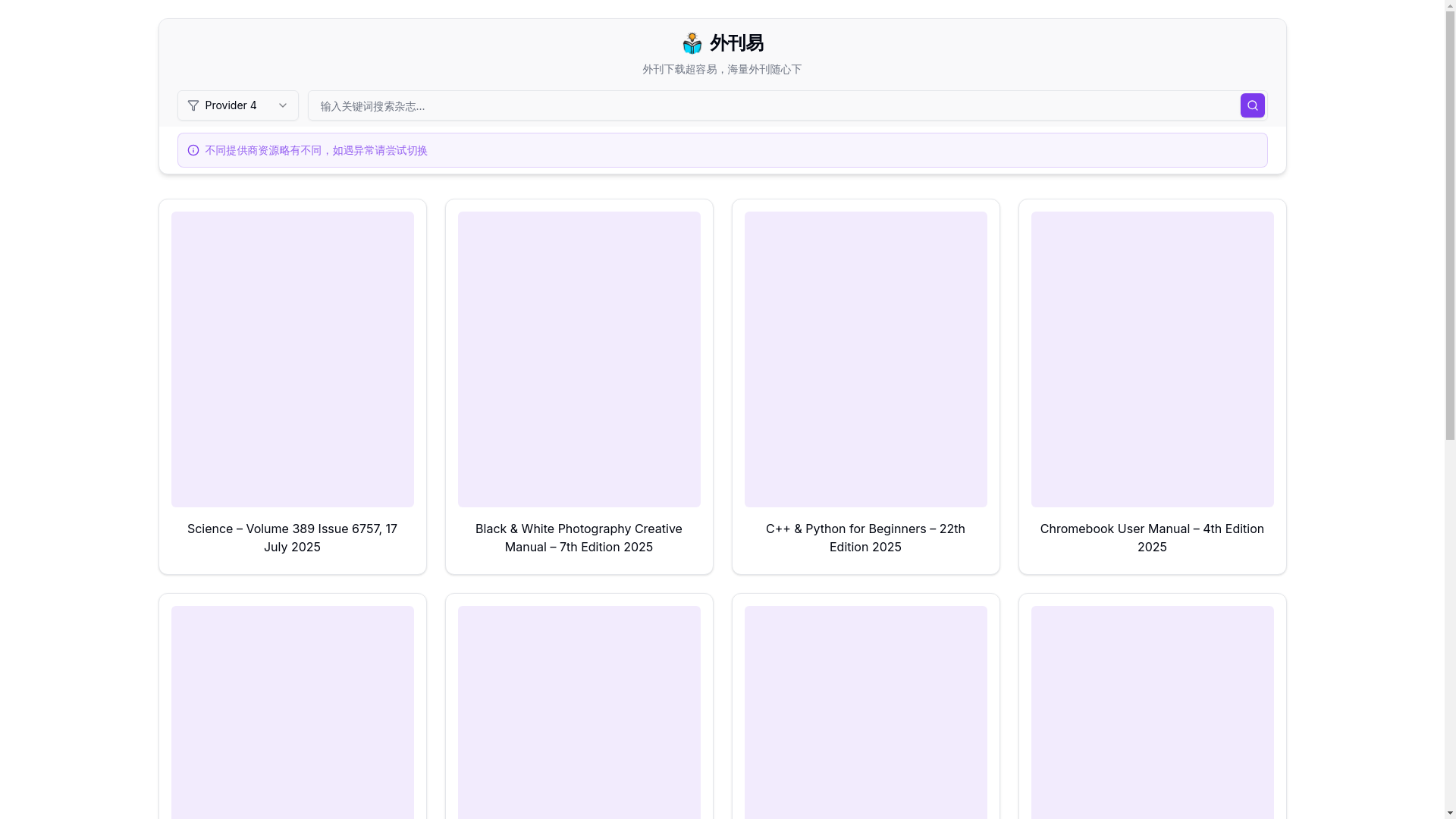Open C++ & Python for Beginners title

(865, 538)
